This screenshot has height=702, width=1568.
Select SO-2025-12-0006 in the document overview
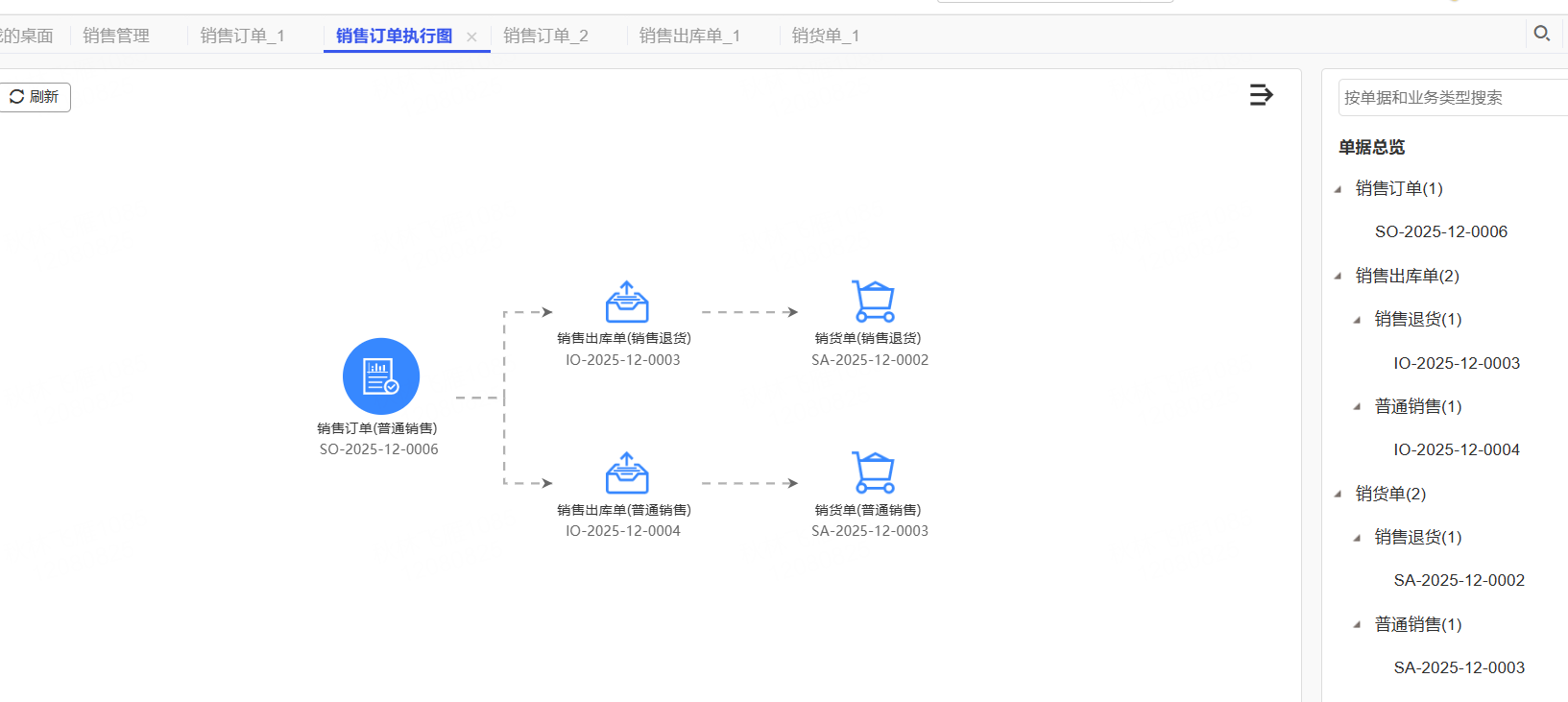point(1440,231)
